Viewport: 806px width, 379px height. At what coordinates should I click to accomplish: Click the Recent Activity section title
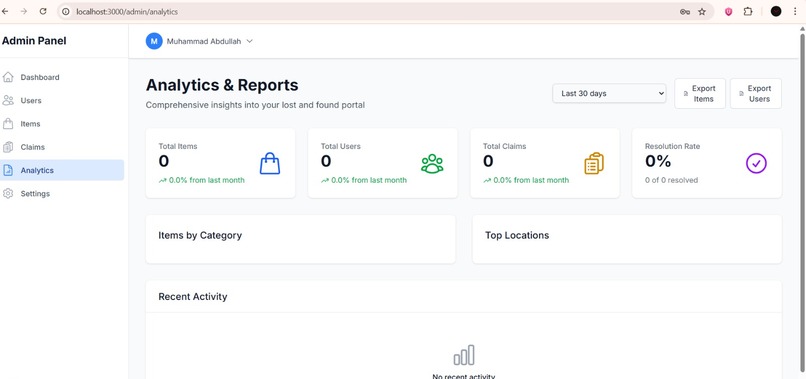tap(193, 297)
